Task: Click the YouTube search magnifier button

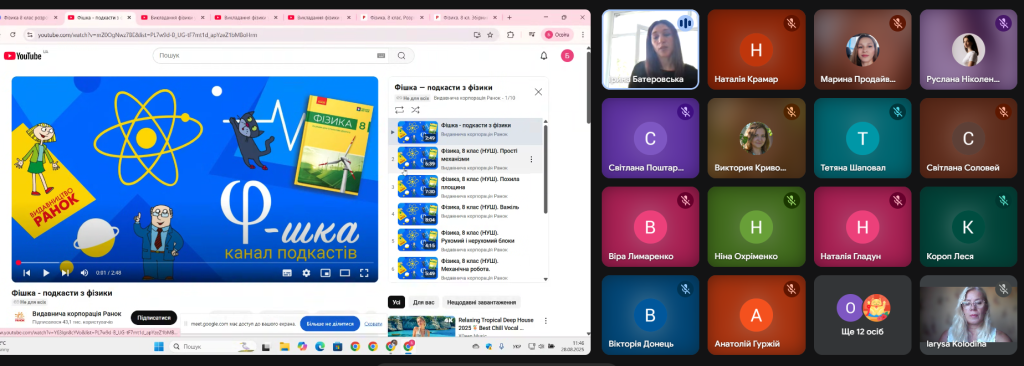Action: click(x=402, y=56)
